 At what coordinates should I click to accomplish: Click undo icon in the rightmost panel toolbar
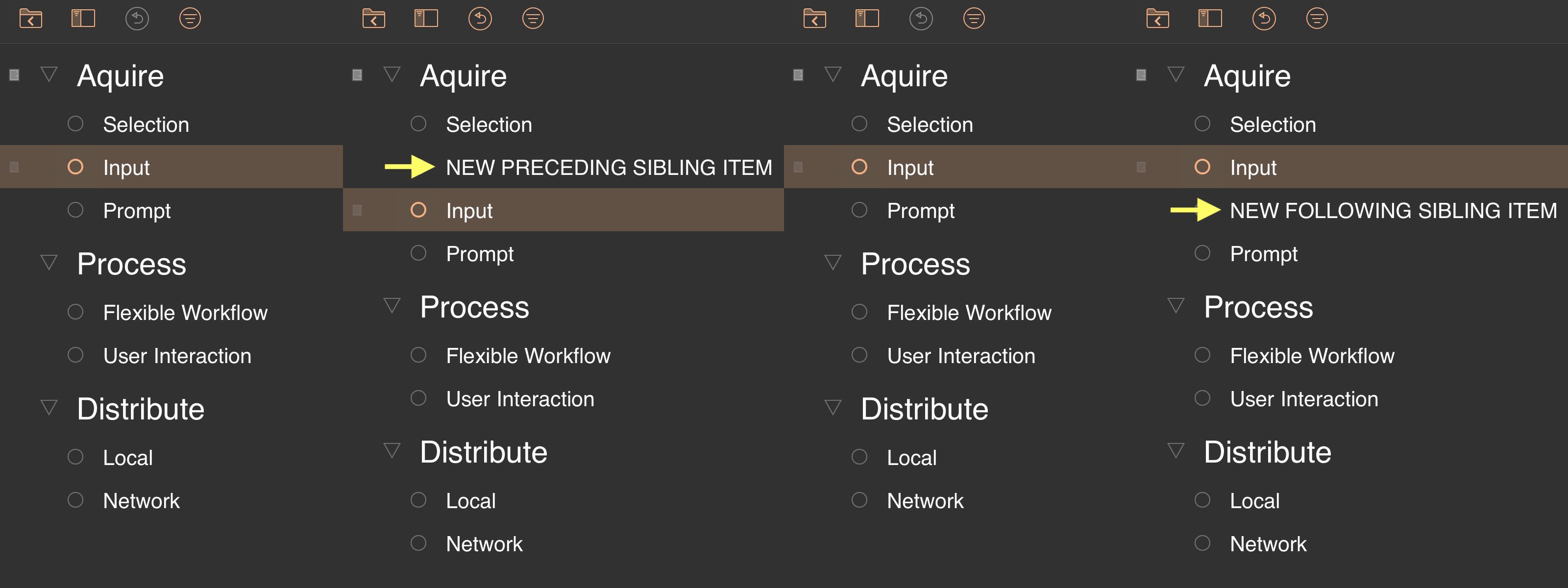pos(1264,18)
